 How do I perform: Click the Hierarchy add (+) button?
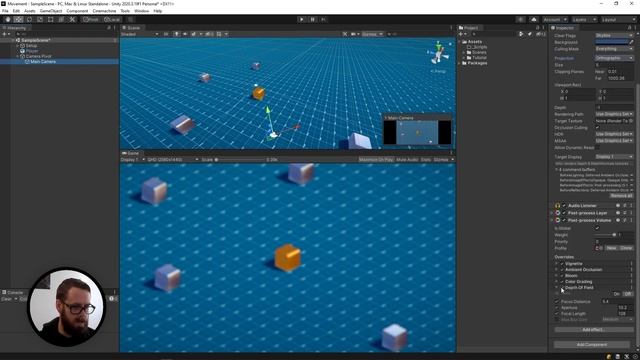[x=5, y=34]
